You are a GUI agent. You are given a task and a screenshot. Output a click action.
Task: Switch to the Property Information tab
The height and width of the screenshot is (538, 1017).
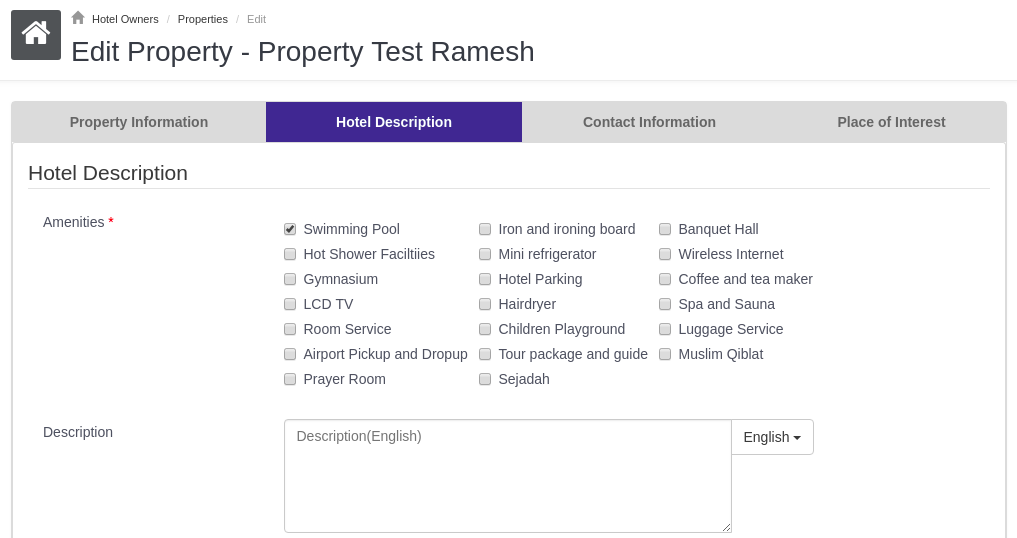(x=139, y=122)
